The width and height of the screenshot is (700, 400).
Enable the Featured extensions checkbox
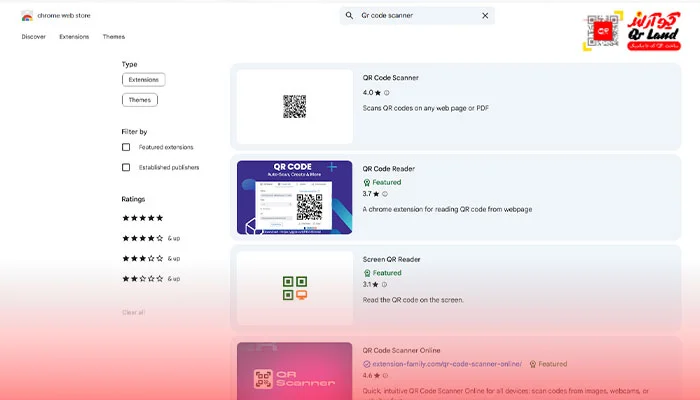pos(126,147)
